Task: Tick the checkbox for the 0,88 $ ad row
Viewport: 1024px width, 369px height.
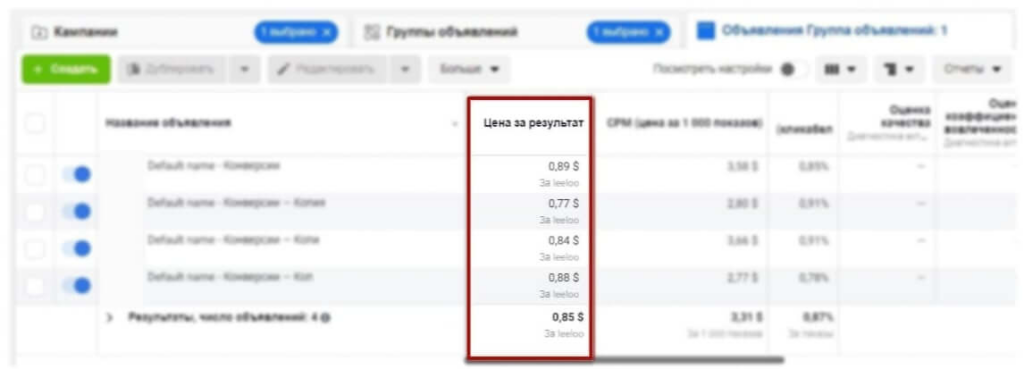Action: click(x=35, y=286)
